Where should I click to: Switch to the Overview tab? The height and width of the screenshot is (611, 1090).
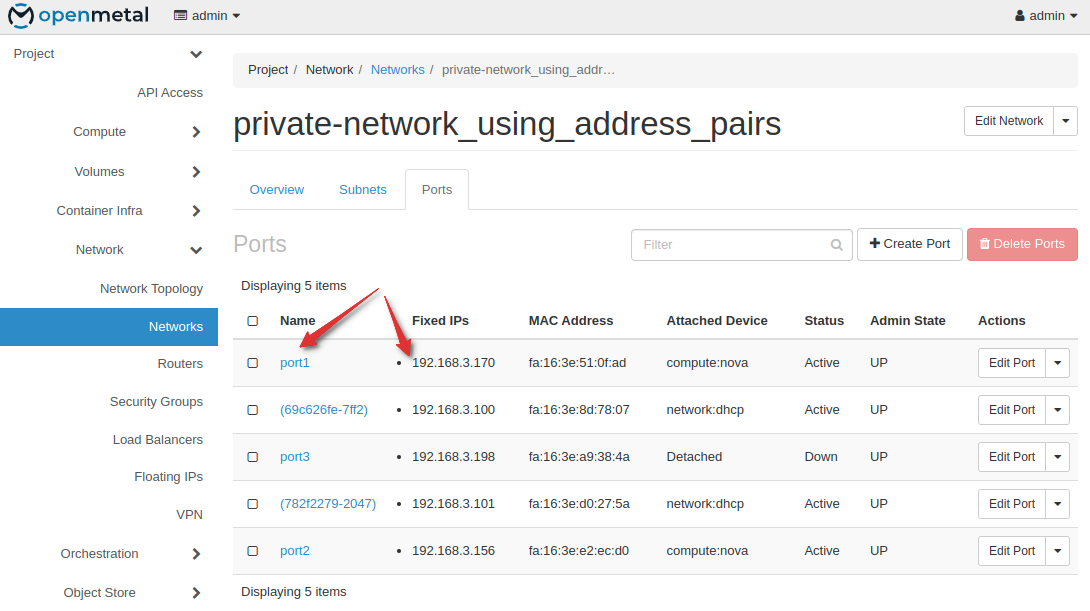click(x=277, y=189)
